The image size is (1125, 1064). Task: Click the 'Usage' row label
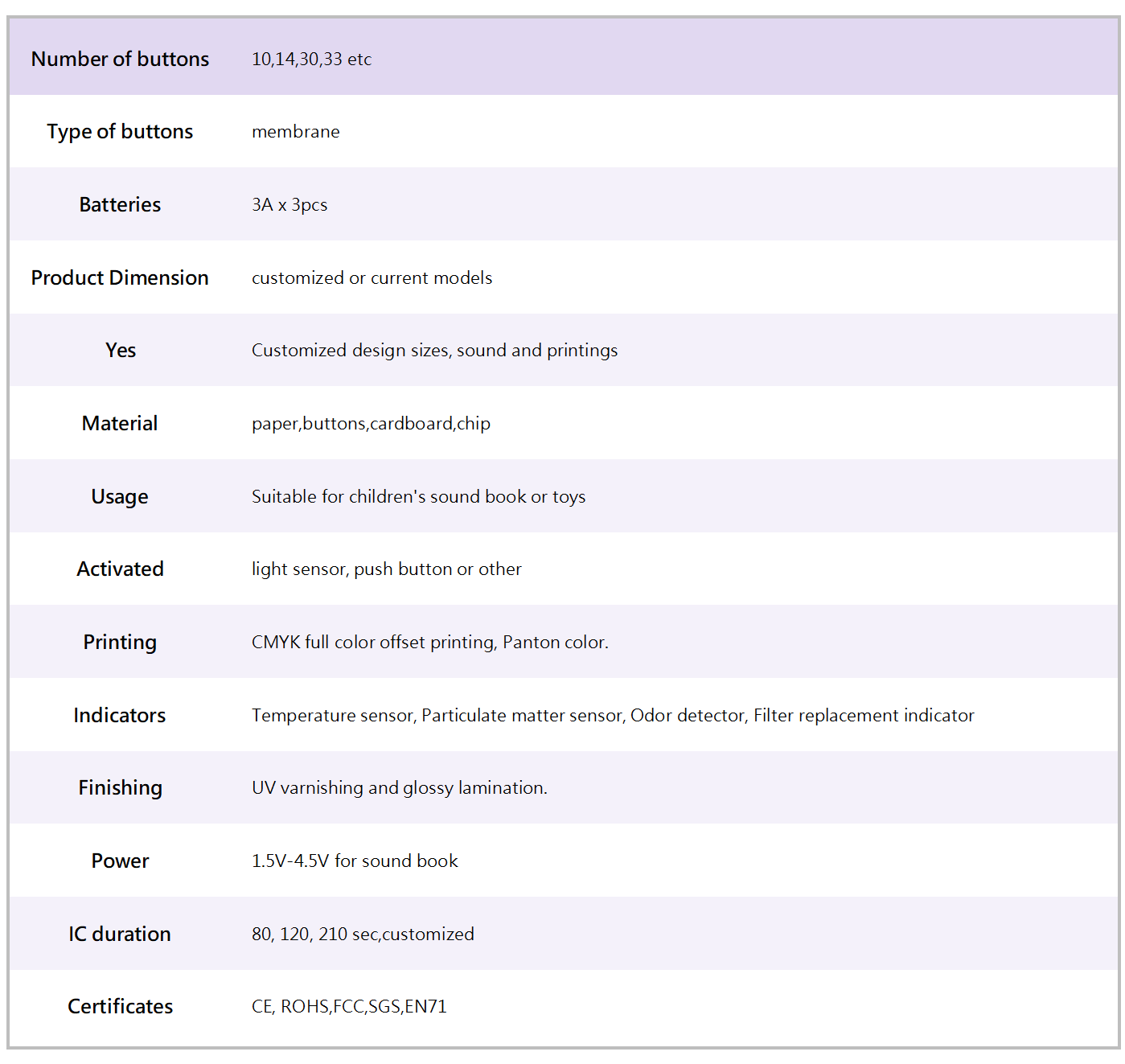point(120,496)
